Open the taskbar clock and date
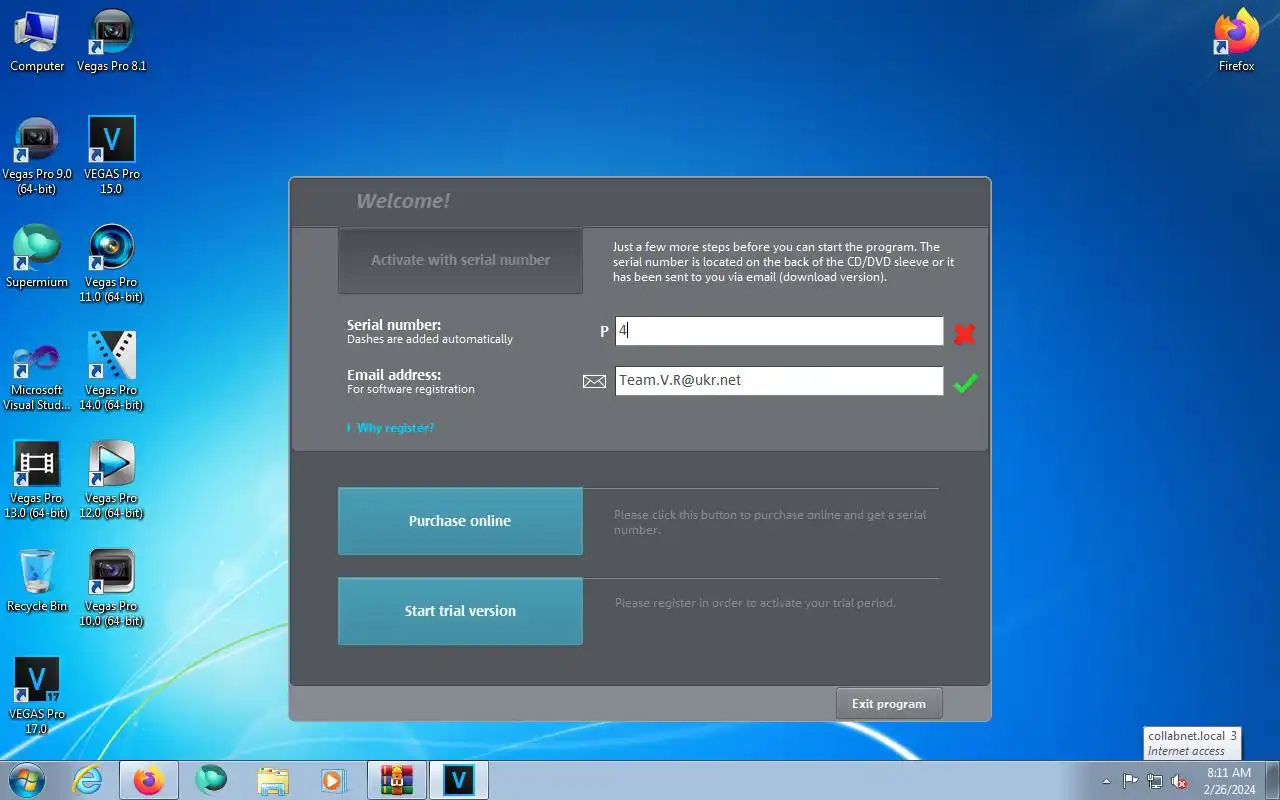The height and width of the screenshot is (800, 1280). (1229, 780)
